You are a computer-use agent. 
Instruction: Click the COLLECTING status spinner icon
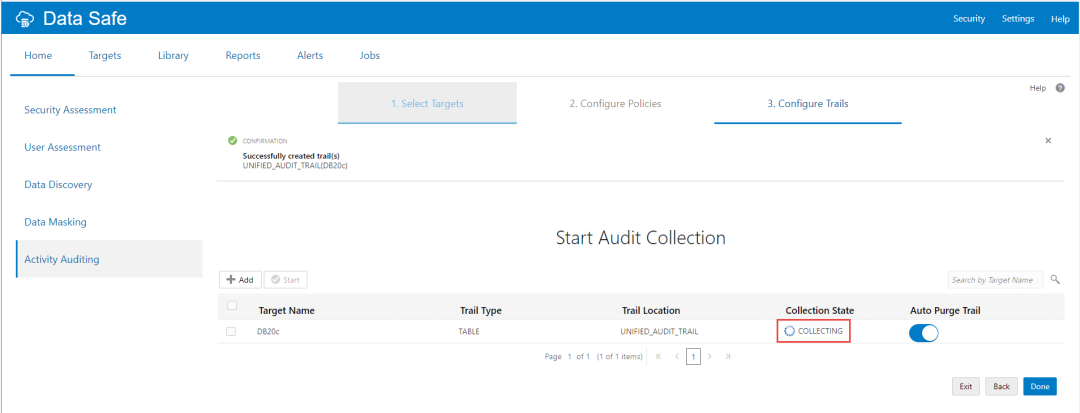789,331
